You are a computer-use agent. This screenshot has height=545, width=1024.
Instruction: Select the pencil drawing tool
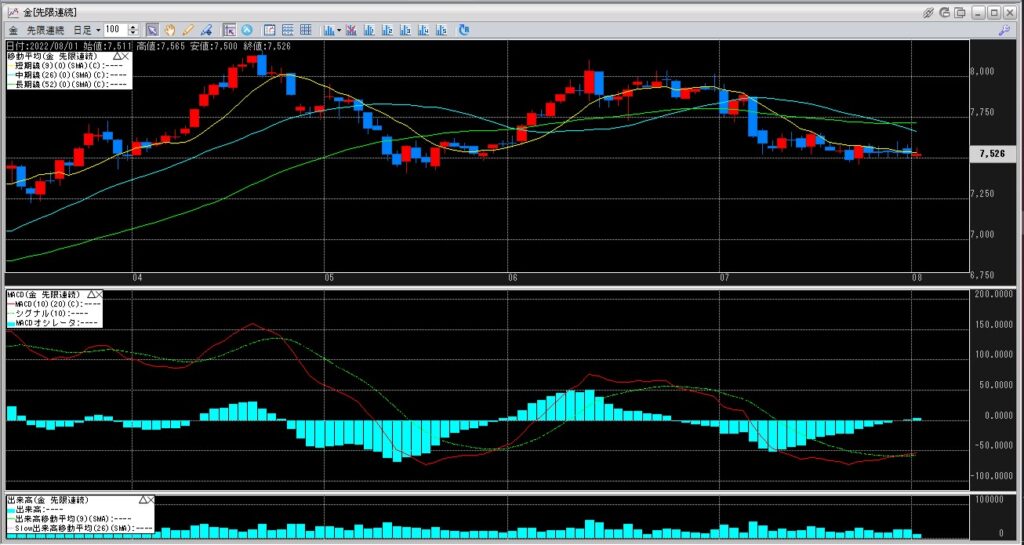(x=187, y=30)
